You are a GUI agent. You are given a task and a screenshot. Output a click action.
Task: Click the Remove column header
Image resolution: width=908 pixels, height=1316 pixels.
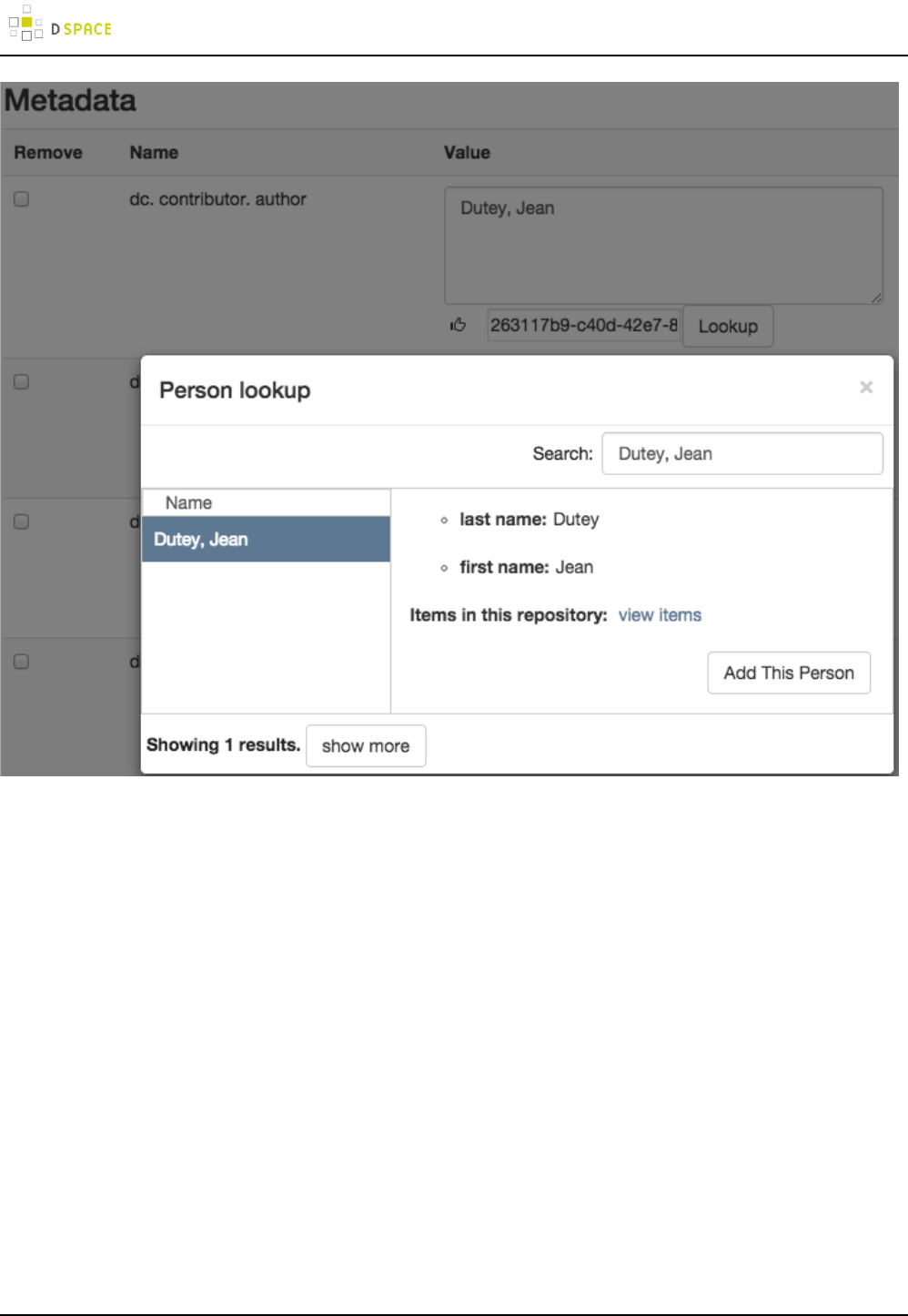pyautogui.click(x=48, y=153)
